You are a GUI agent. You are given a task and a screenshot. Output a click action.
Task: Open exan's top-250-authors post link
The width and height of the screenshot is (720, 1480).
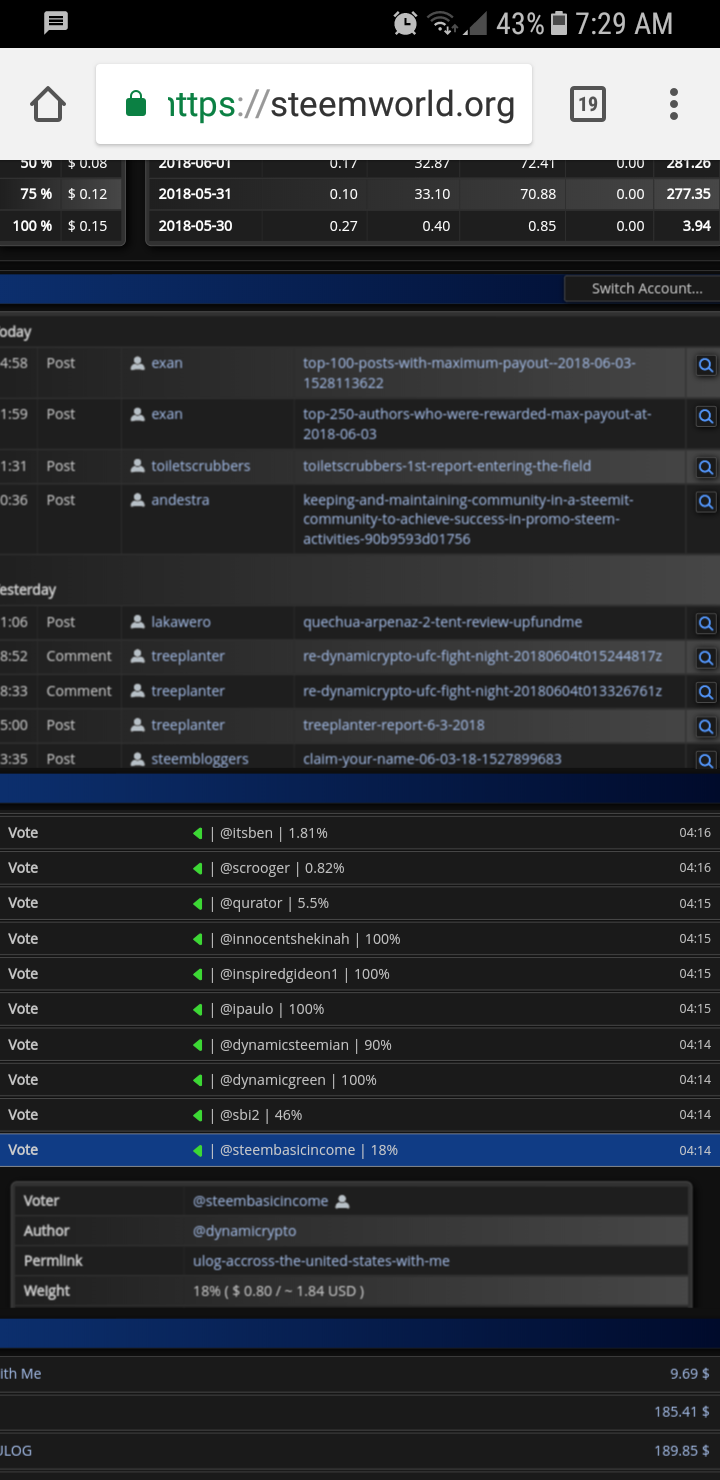click(x=477, y=424)
